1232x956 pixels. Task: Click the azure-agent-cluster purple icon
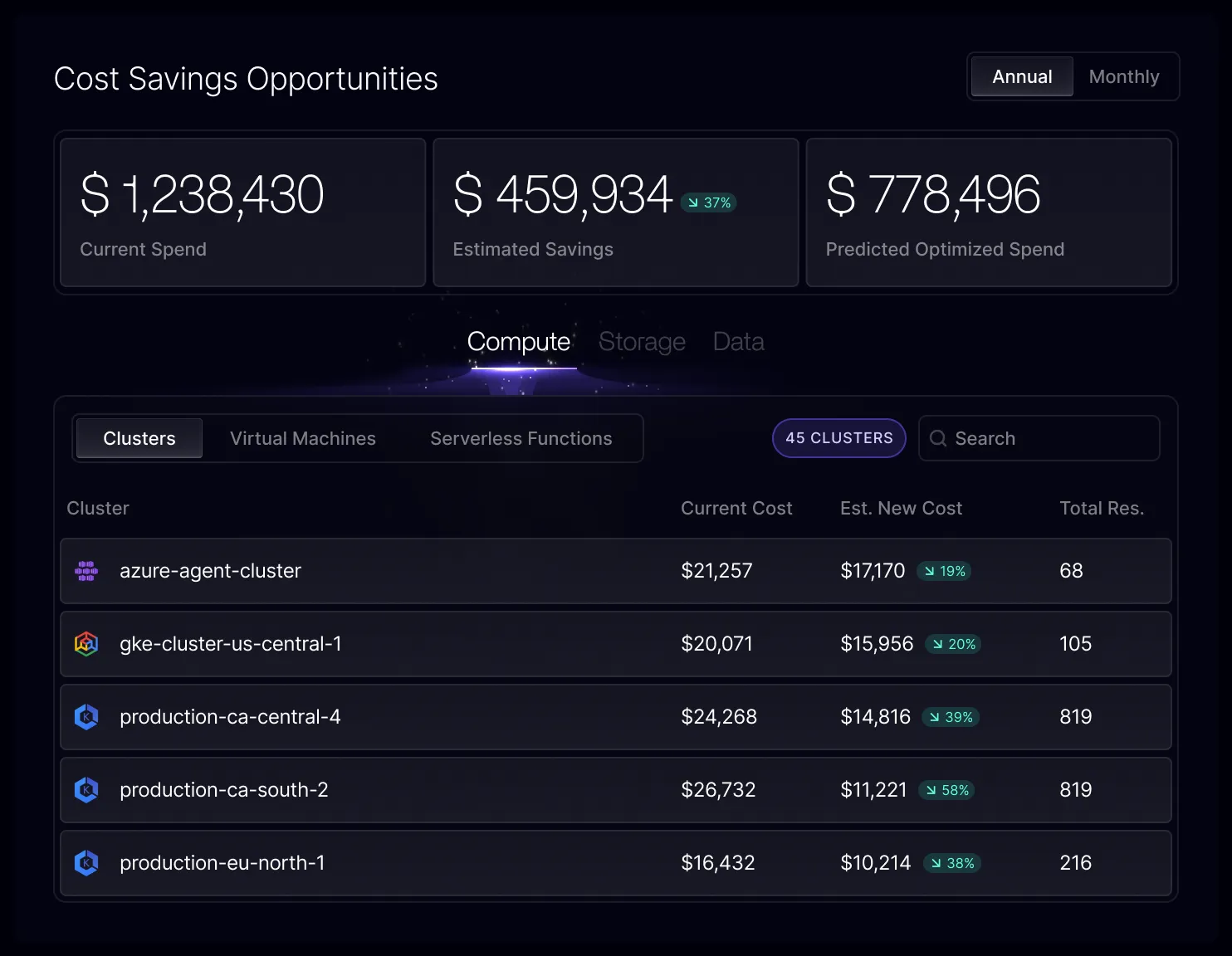[86, 571]
